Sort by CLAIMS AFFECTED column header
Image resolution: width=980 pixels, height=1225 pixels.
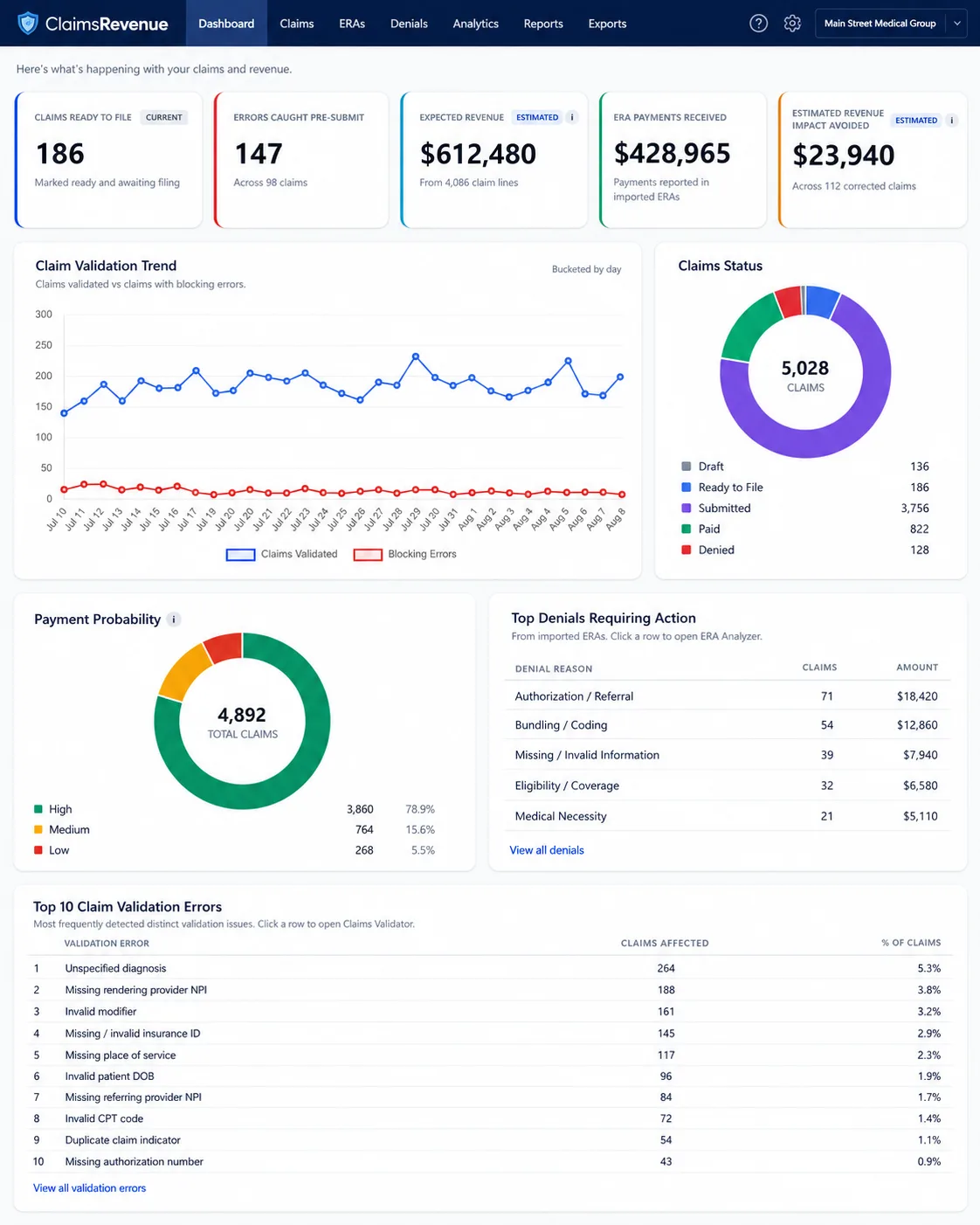click(x=665, y=944)
